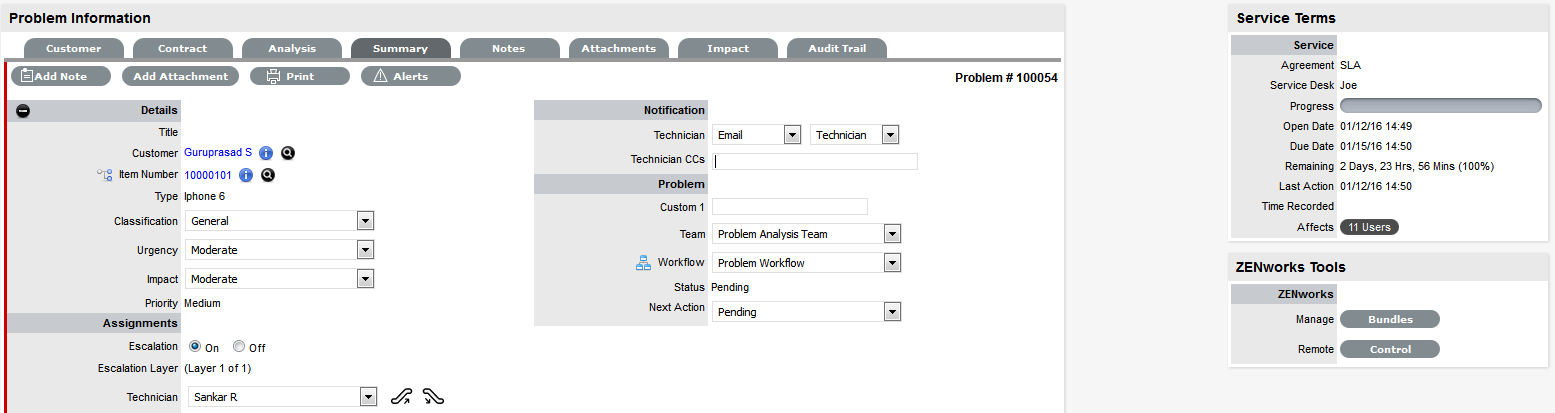
Task: Open Technician Sankar R dropdown
Action: (x=281, y=397)
